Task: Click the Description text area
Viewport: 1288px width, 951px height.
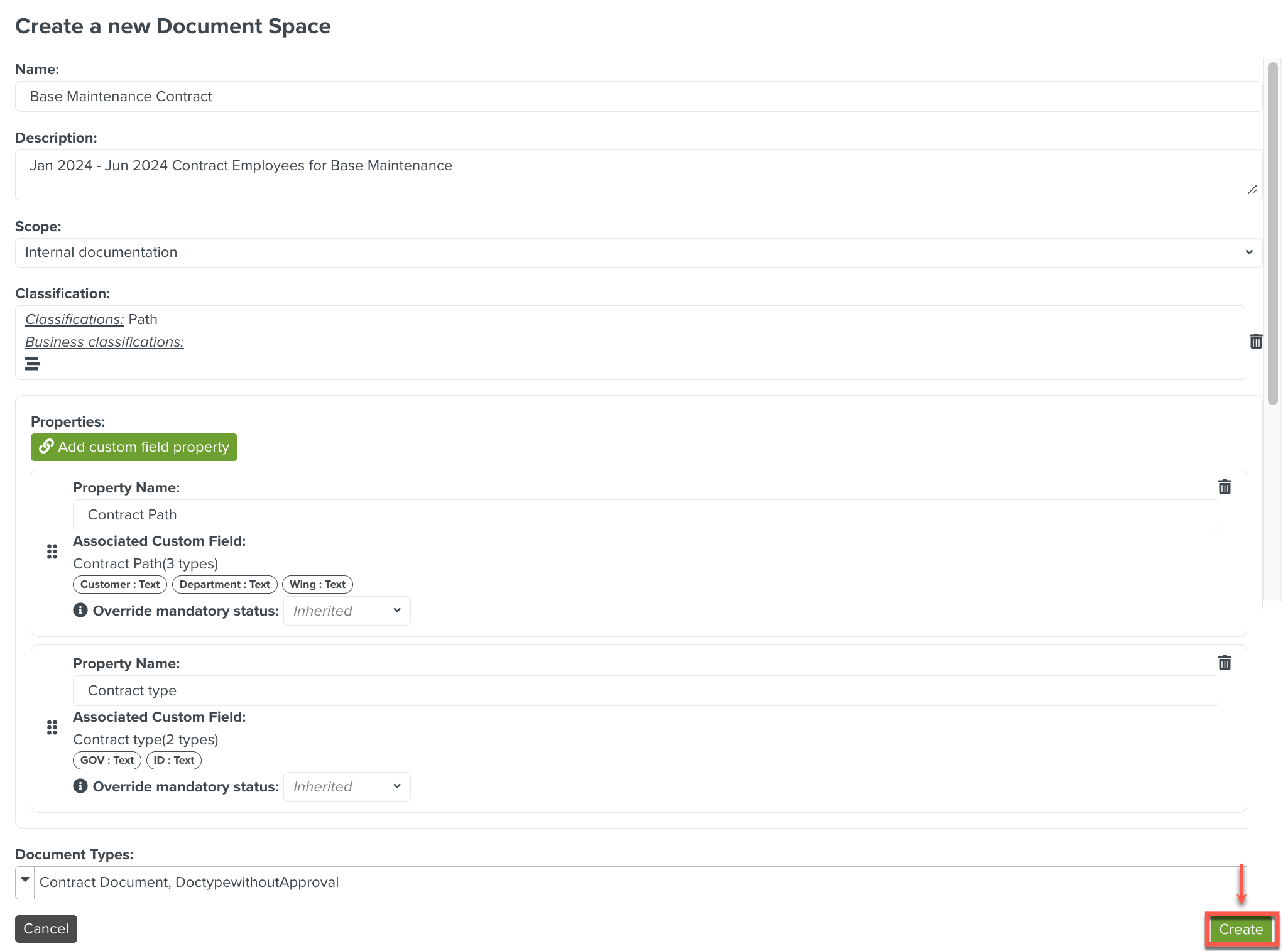Action: pyautogui.click(x=638, y=175)
